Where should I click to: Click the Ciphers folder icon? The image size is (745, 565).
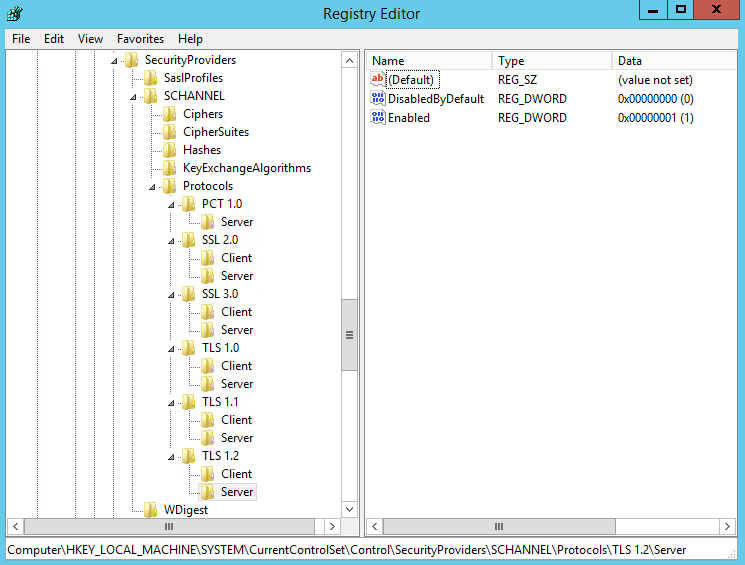point(170,114)
